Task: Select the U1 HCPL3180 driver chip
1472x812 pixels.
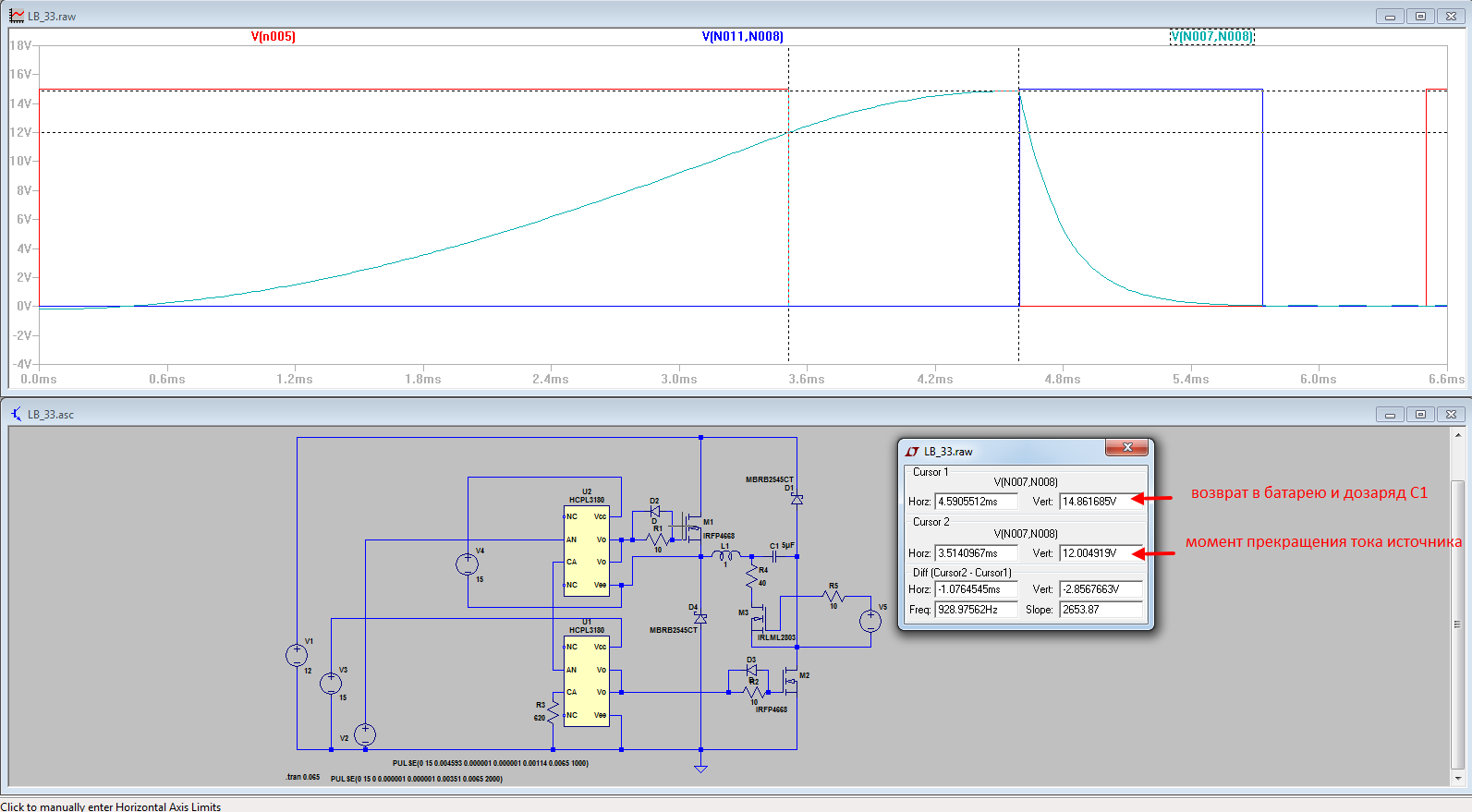Action: 586,681
